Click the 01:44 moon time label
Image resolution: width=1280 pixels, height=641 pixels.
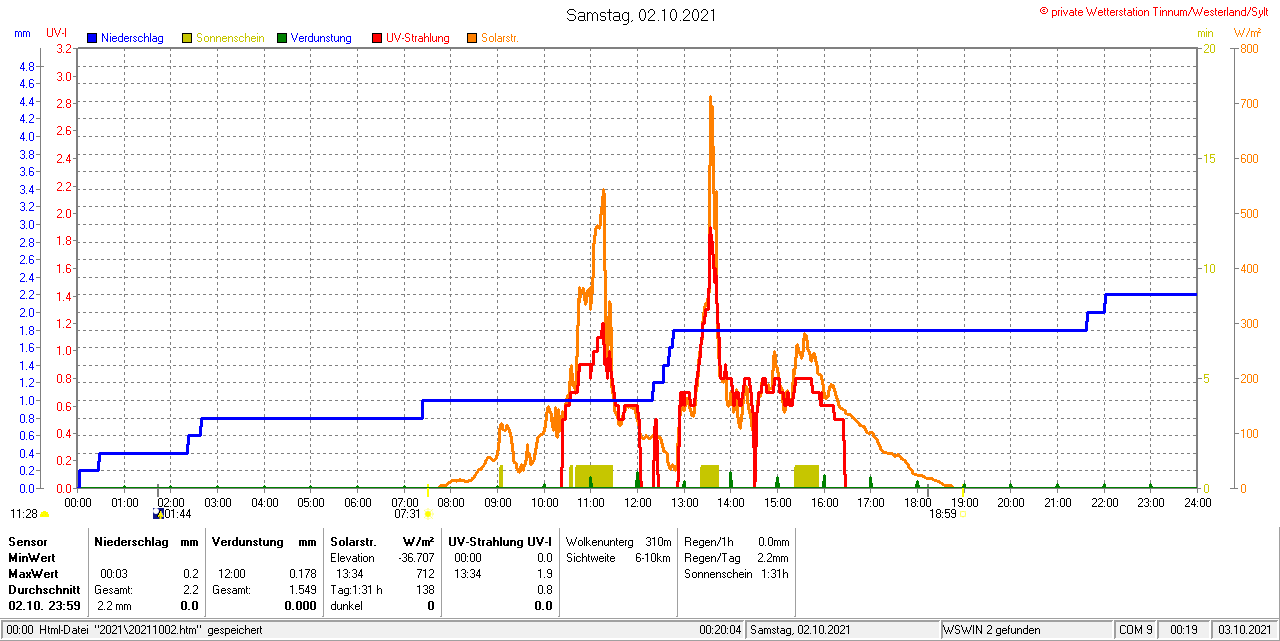178,514
